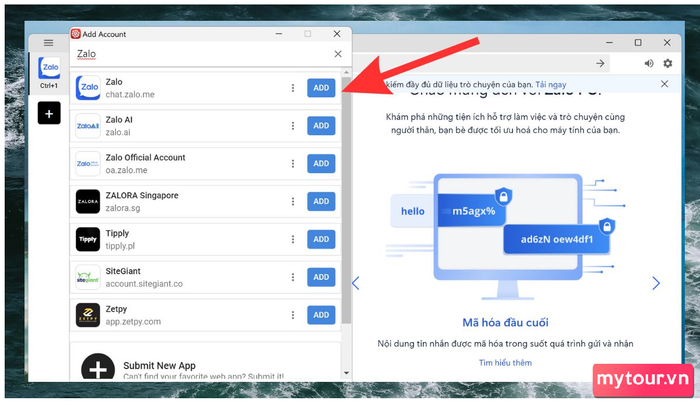700x405 pixels.
Task: Maximize the main Zalo window
Action: click(x=638, y=42)
